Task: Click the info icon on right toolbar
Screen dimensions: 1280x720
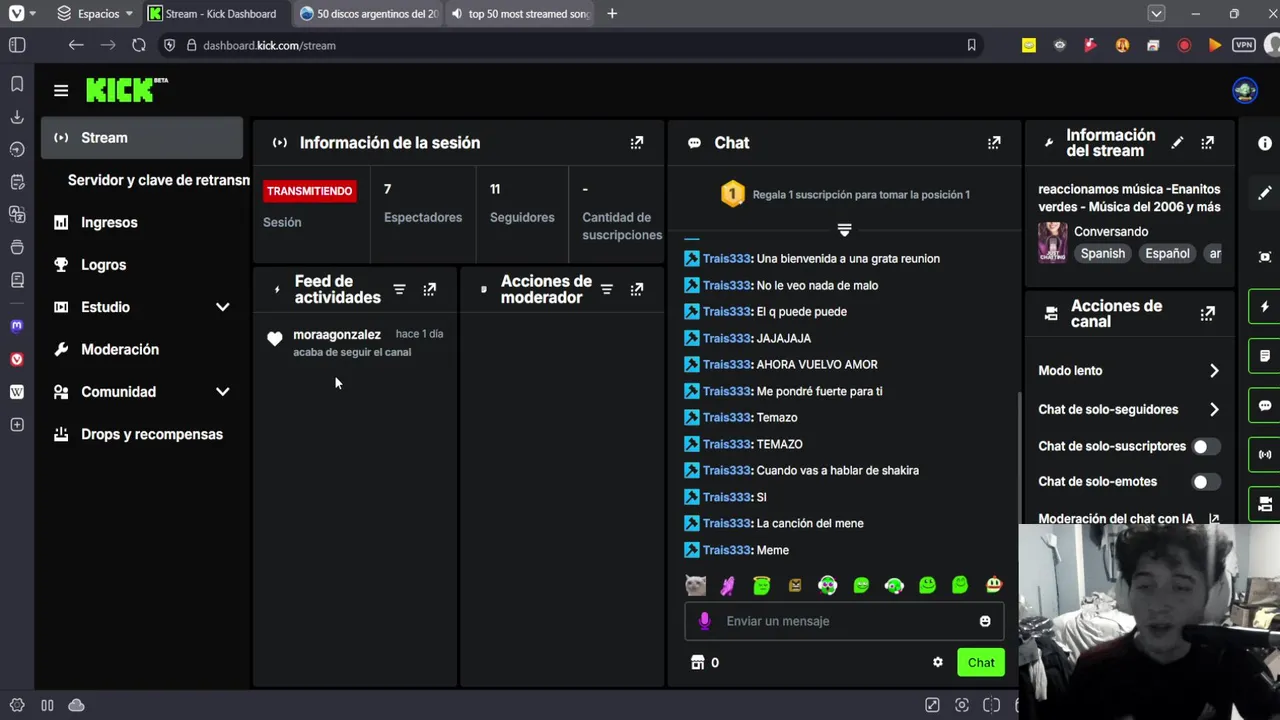Action: [x=1265, y=144]
